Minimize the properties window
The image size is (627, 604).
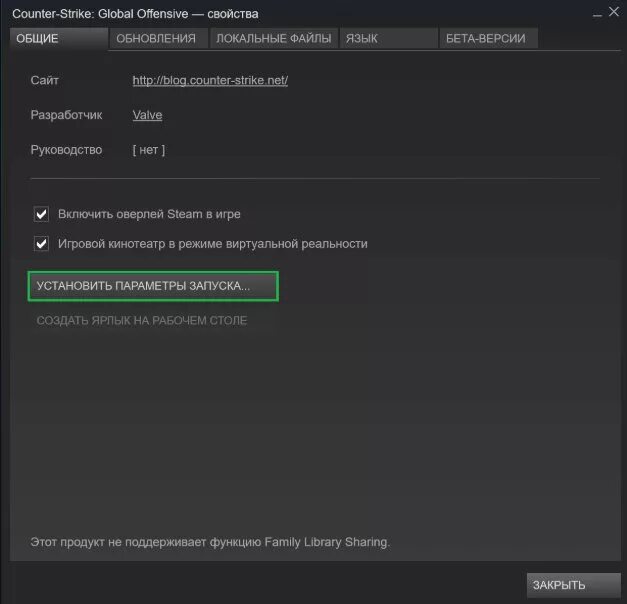click(597, 15)
